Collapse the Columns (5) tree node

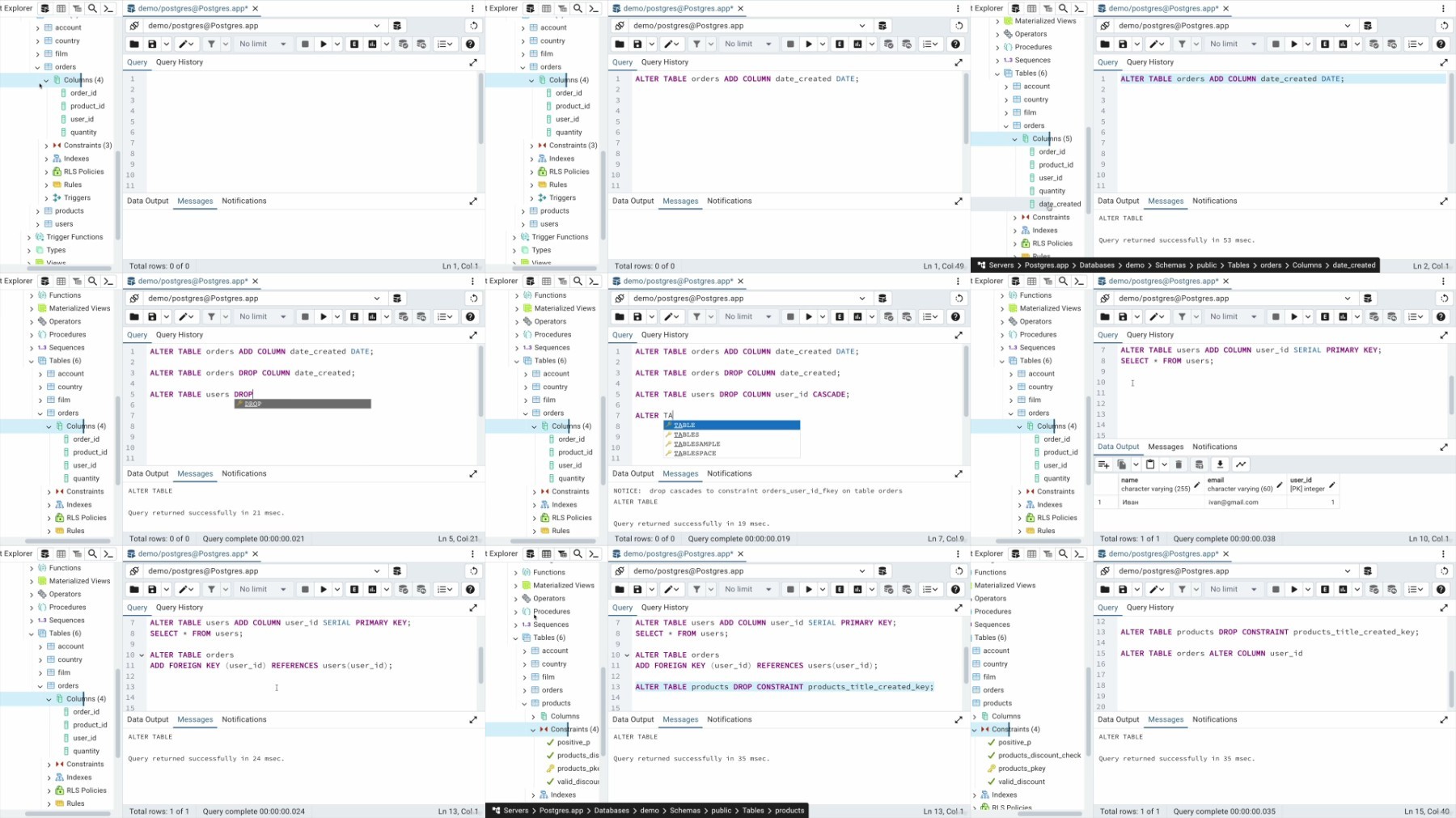point(1015,139)
